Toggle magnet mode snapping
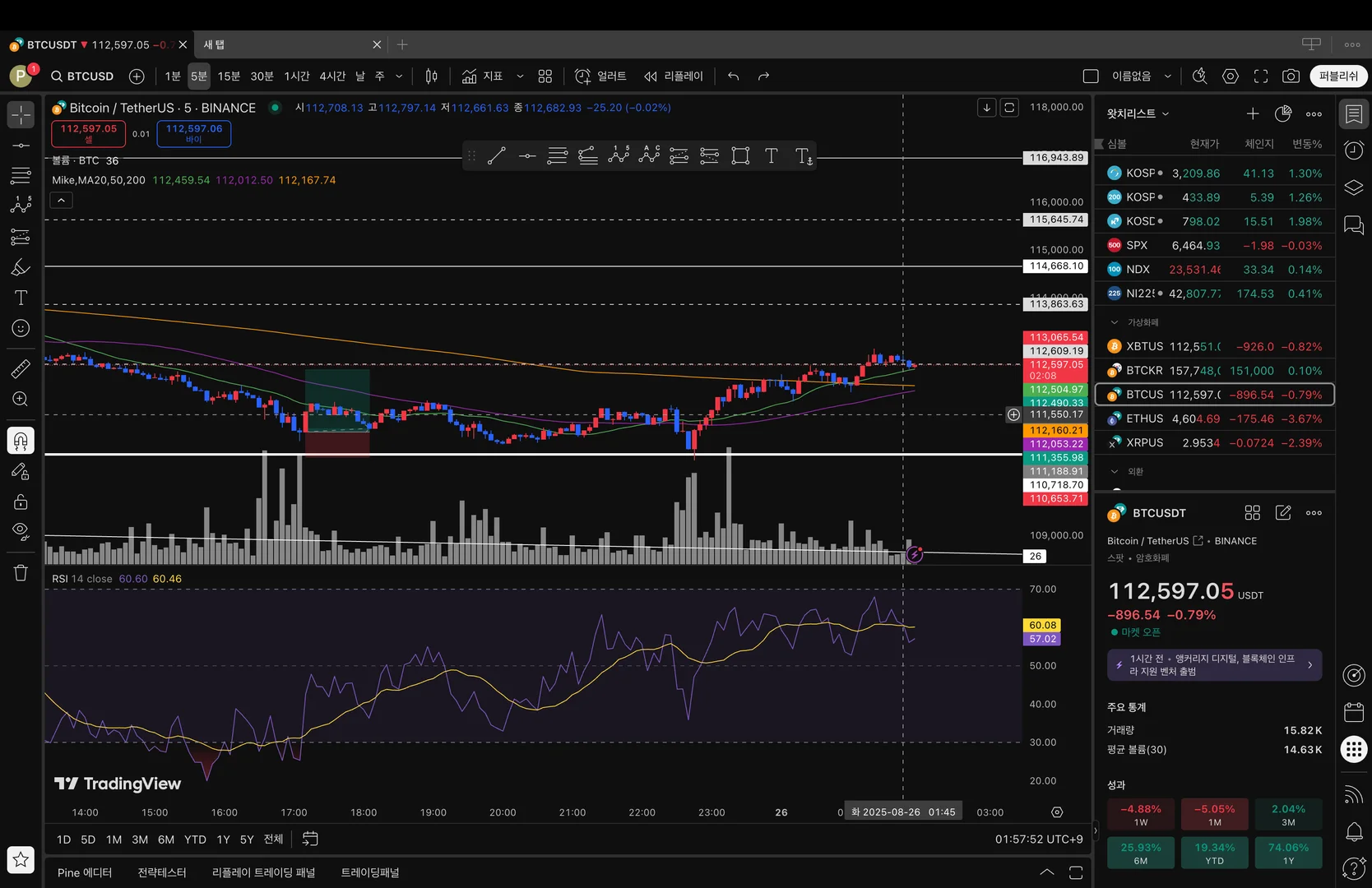The image size is (1372, 888). [x=21, y=442]
